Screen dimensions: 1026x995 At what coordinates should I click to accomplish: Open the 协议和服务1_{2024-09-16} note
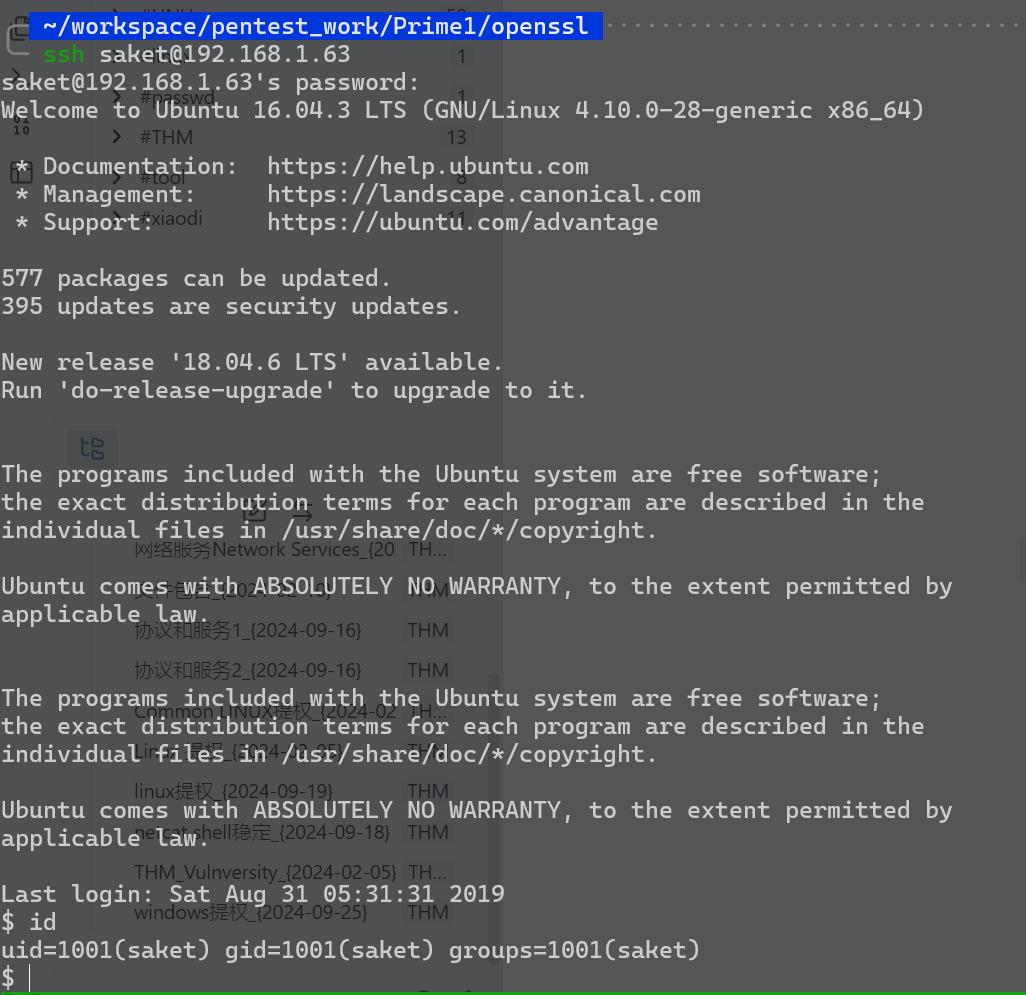coord(247,631)
